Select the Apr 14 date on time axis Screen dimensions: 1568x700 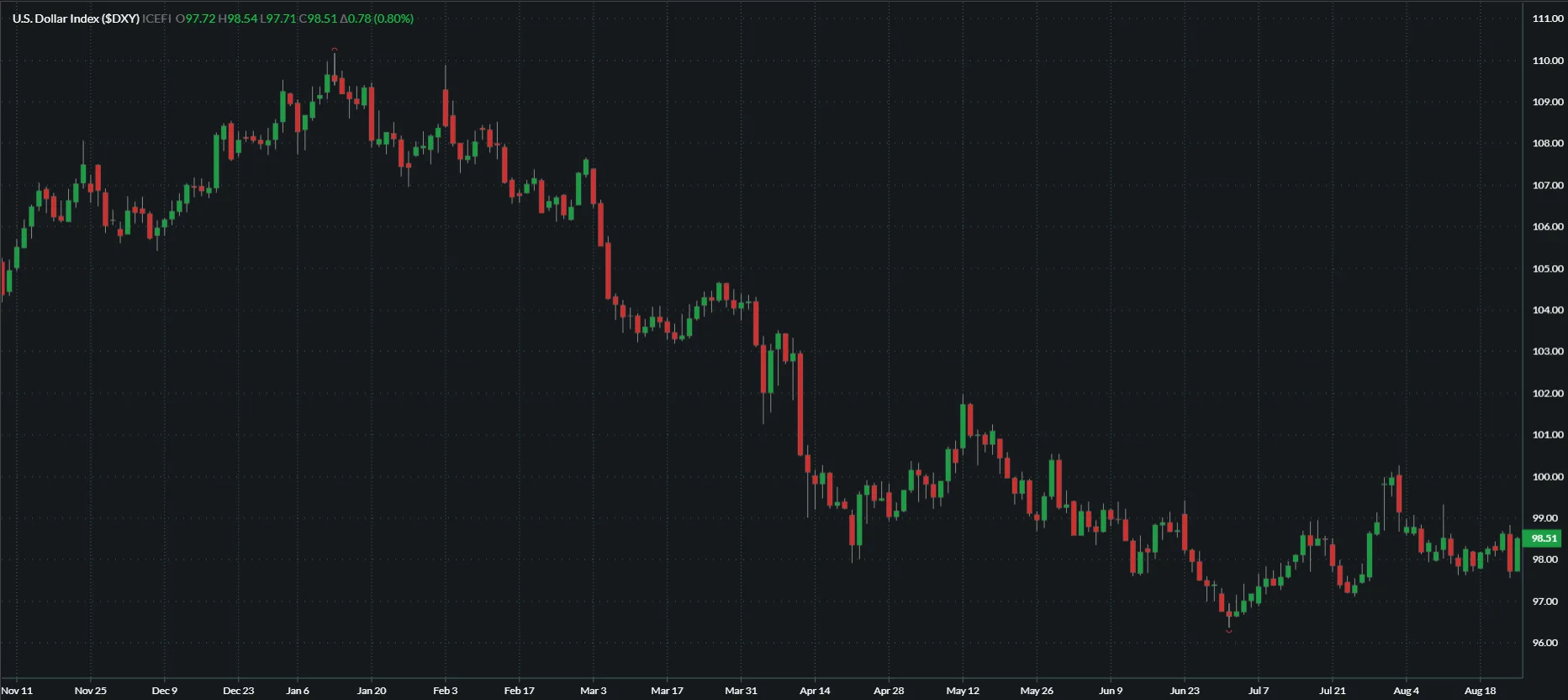pos(815,691)
